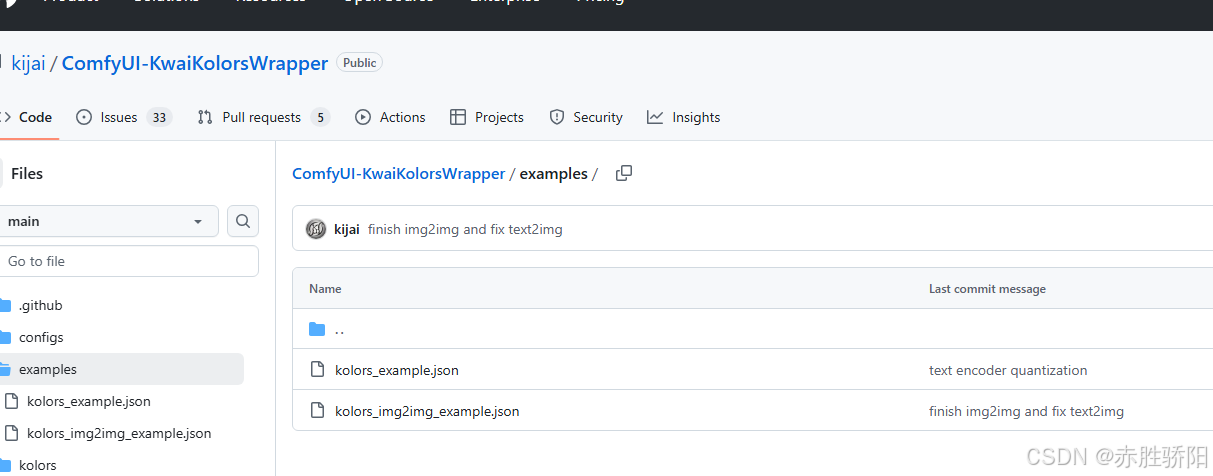Click the Issues circle-dot icon

(x=84, y=117)
